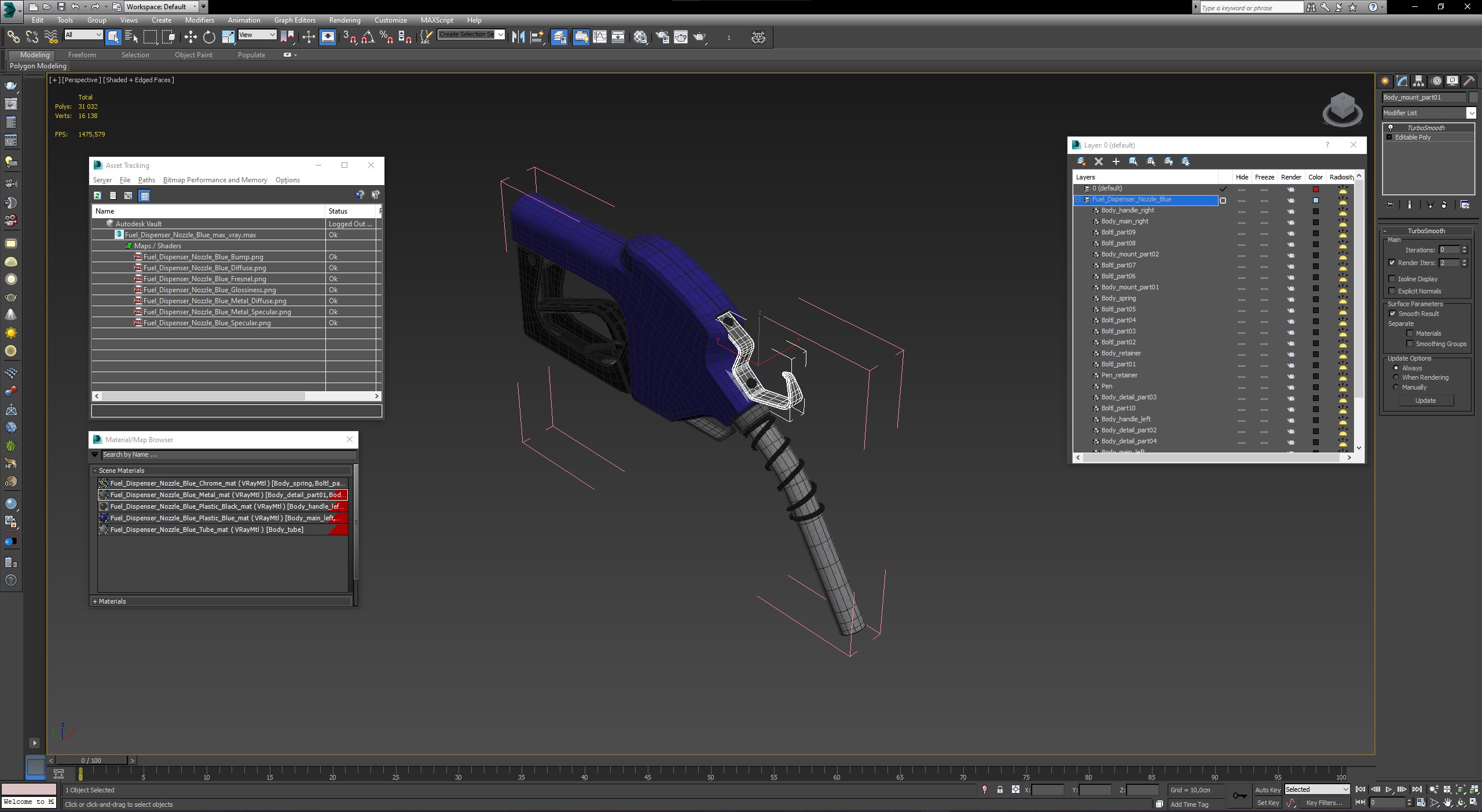Click the TurboSmooth Update button
The width and height of the screenshot is (1482, 812).
point(1425,401)
